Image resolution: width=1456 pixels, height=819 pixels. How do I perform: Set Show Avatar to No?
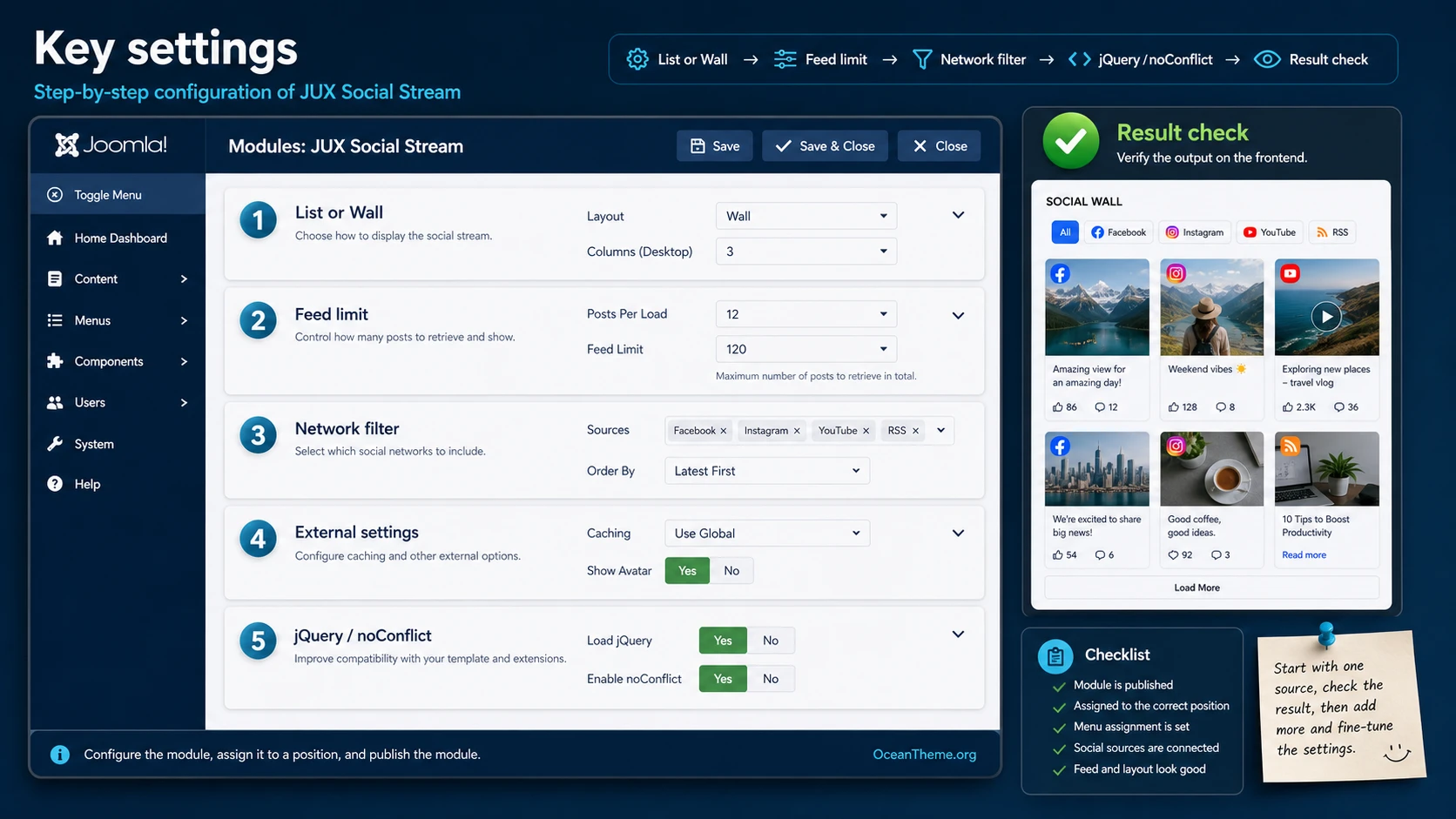coord(731,571)
